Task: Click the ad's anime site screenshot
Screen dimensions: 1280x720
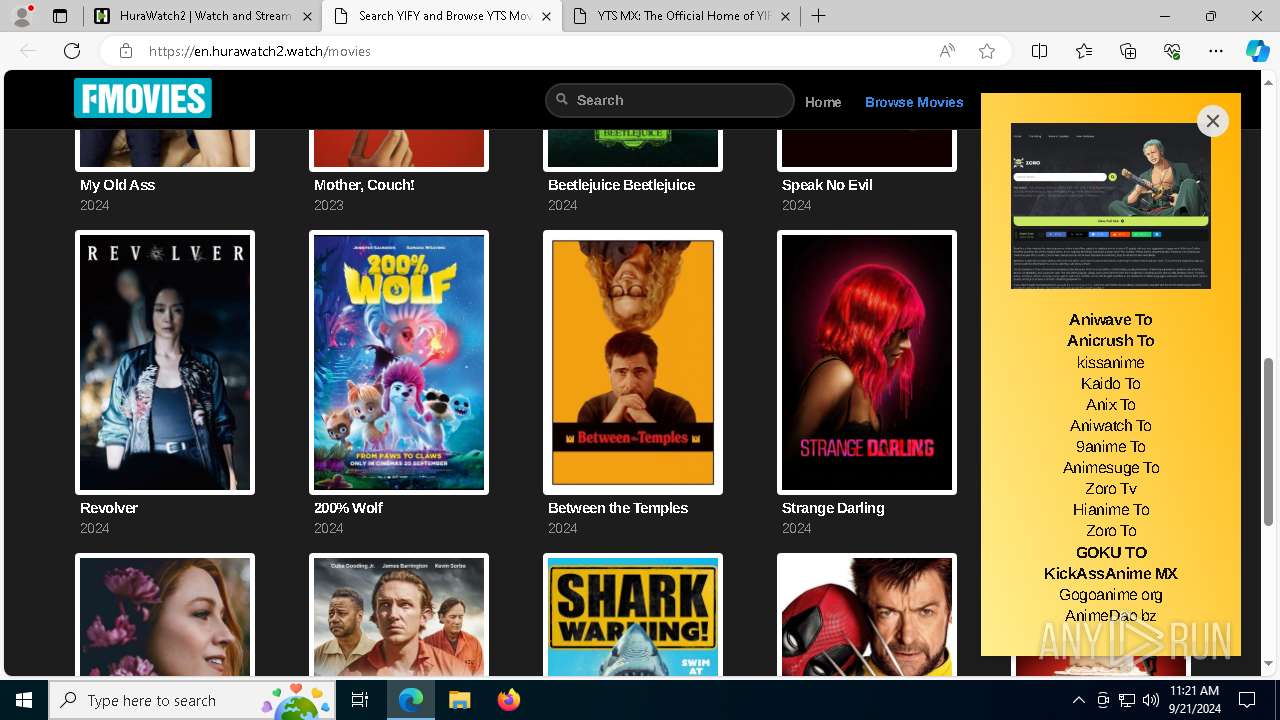Action: point(1111,206)
